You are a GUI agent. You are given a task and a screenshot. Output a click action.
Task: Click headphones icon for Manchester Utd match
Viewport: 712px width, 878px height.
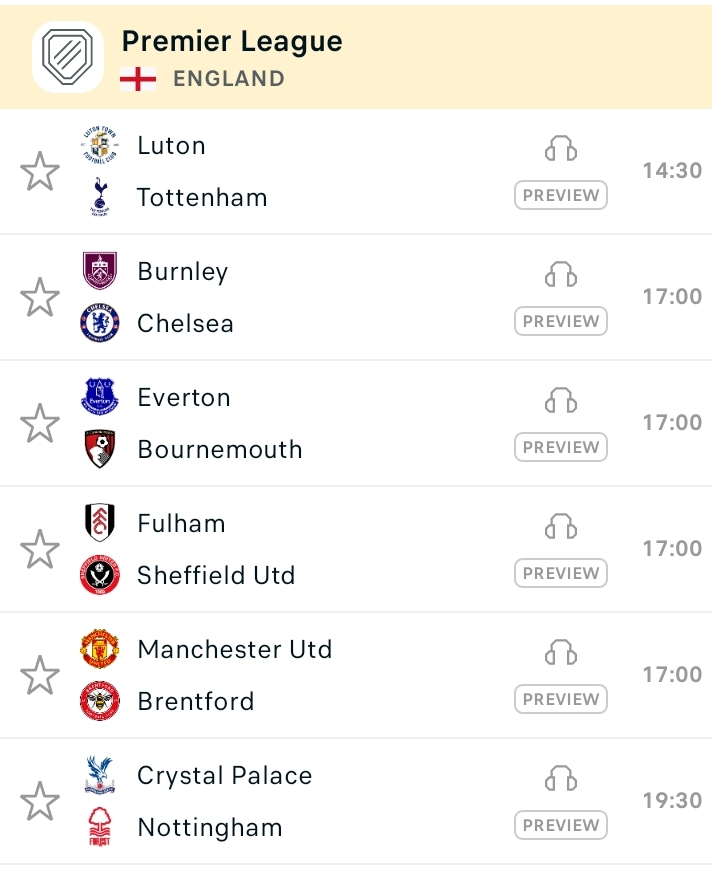(561, 652)
